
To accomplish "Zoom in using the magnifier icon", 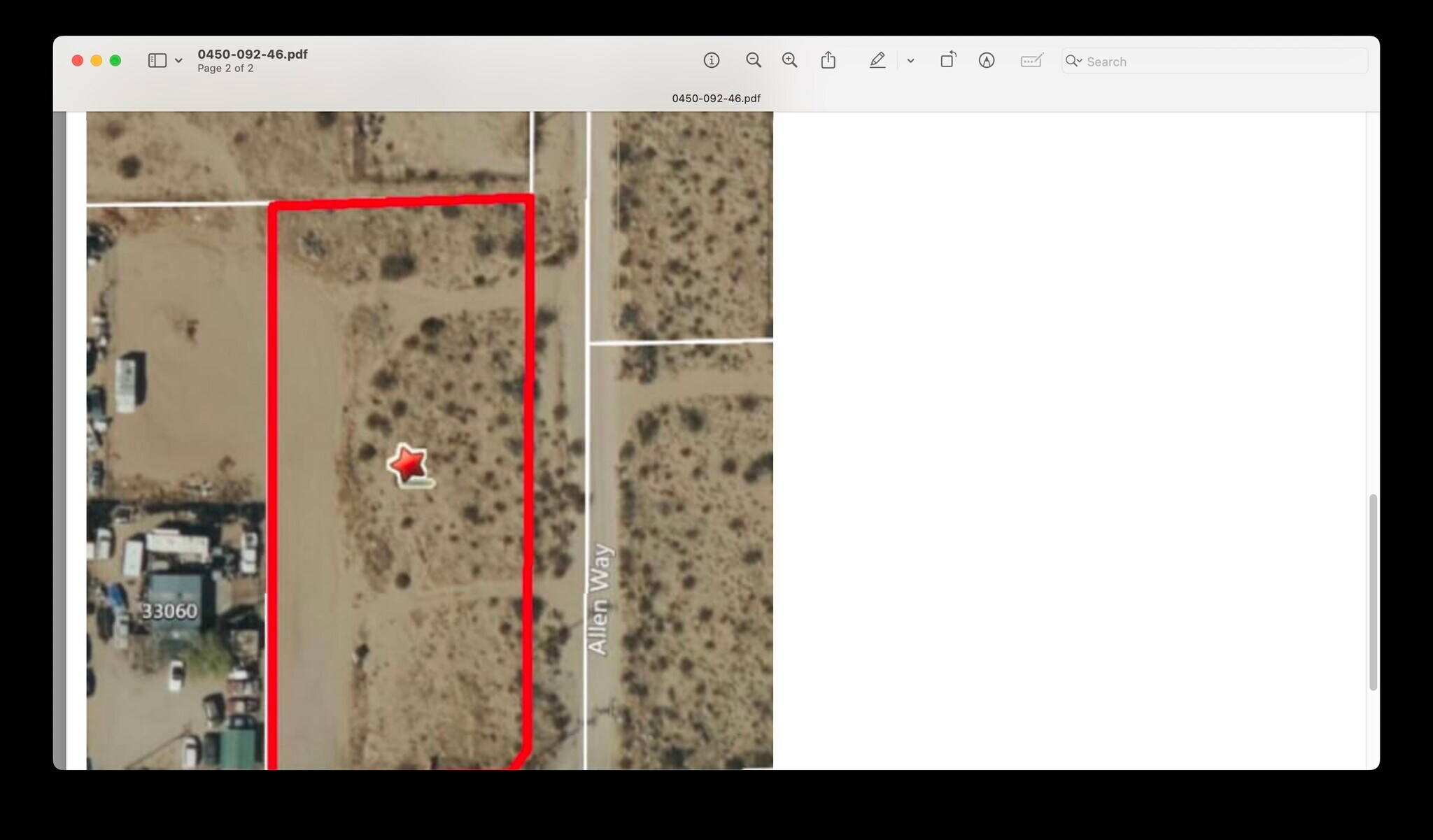I will (789, 60).
